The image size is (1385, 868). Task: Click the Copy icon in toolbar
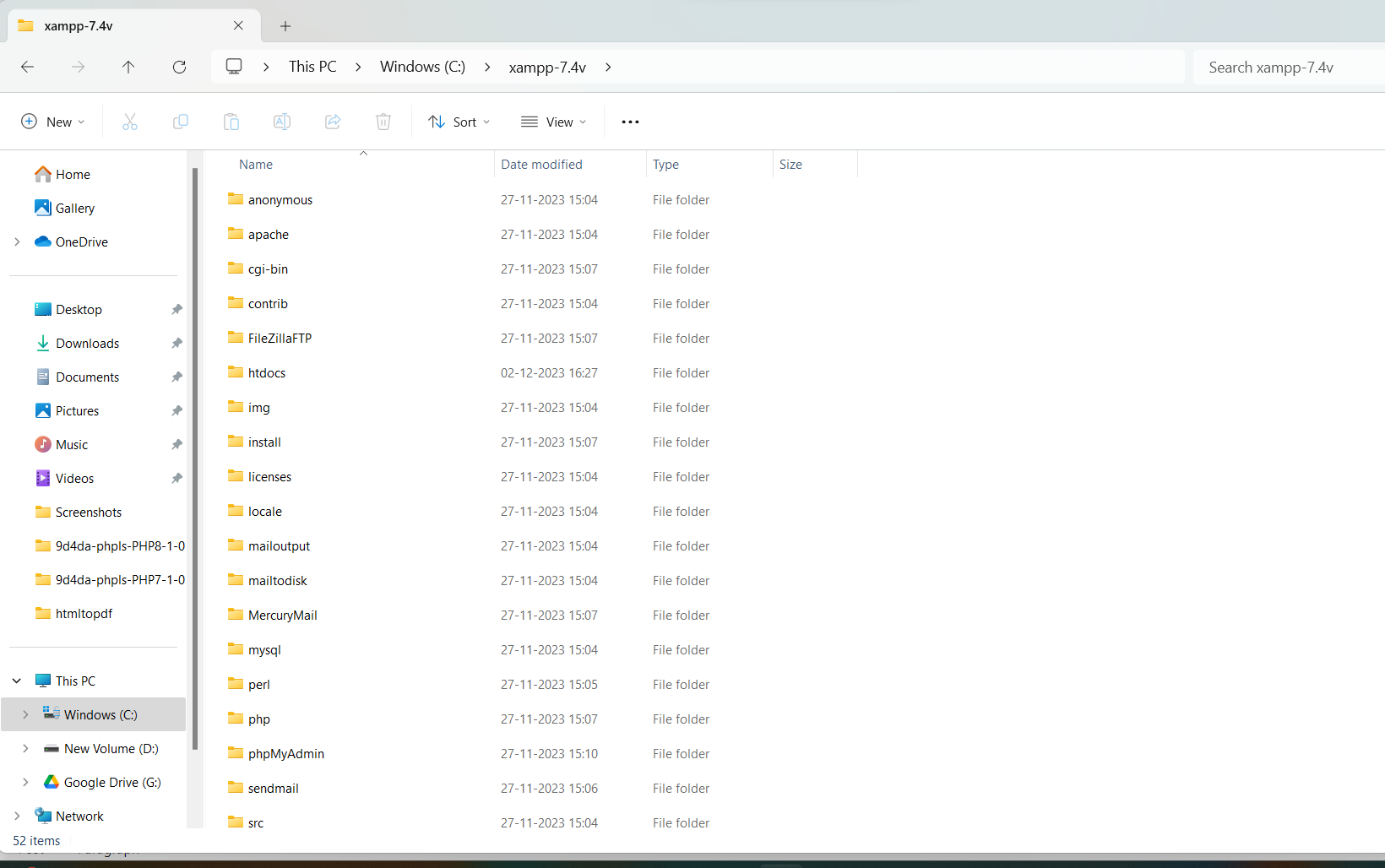pyautogui.click(x=180, y=122)
